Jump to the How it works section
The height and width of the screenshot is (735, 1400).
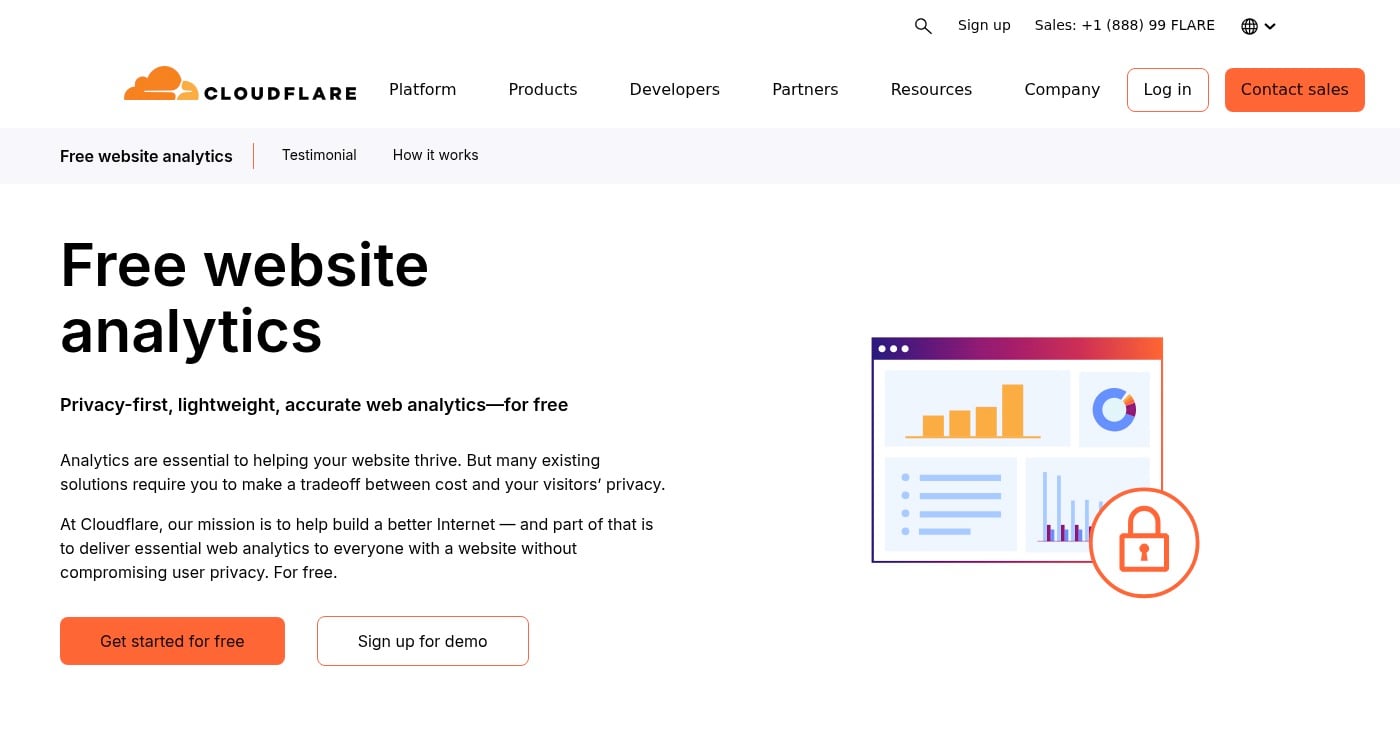pos(436,155)
